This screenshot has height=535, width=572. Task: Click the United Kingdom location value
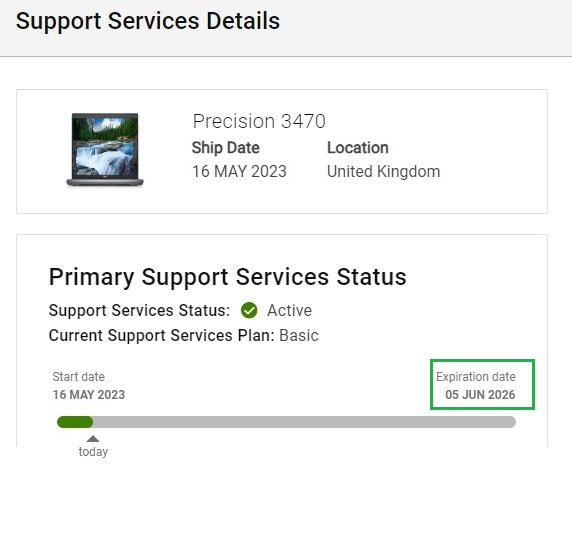pyautogui.click(x=383, y=171)
